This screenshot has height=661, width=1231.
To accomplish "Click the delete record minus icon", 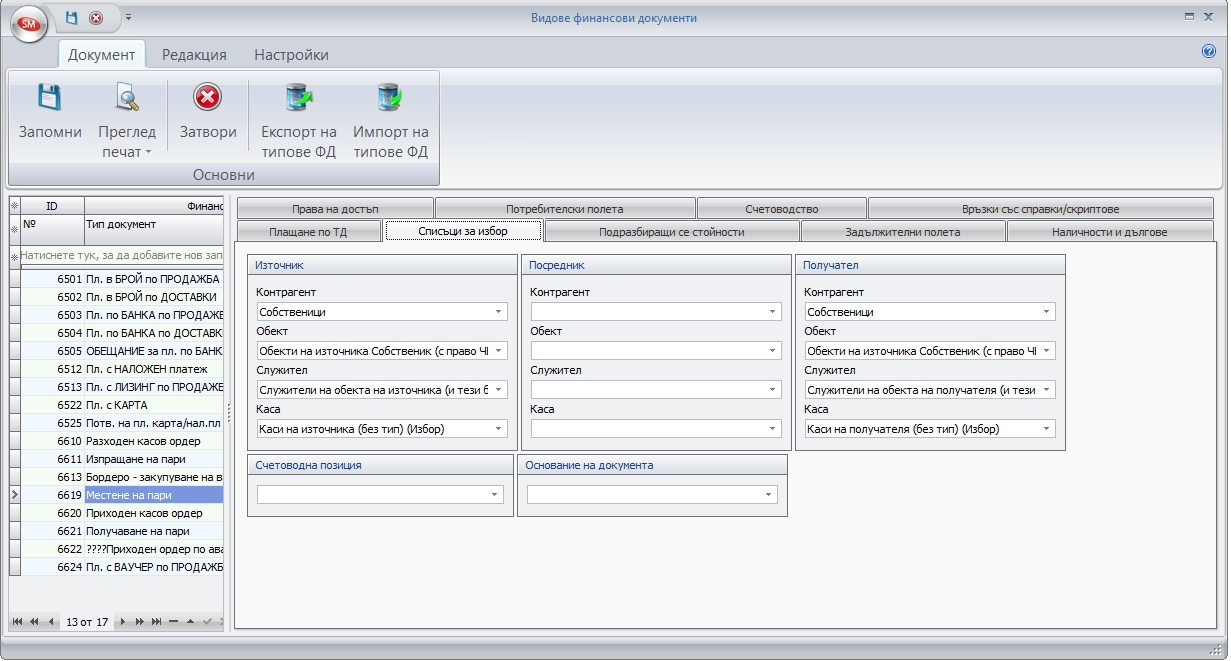I will [173, 622].
